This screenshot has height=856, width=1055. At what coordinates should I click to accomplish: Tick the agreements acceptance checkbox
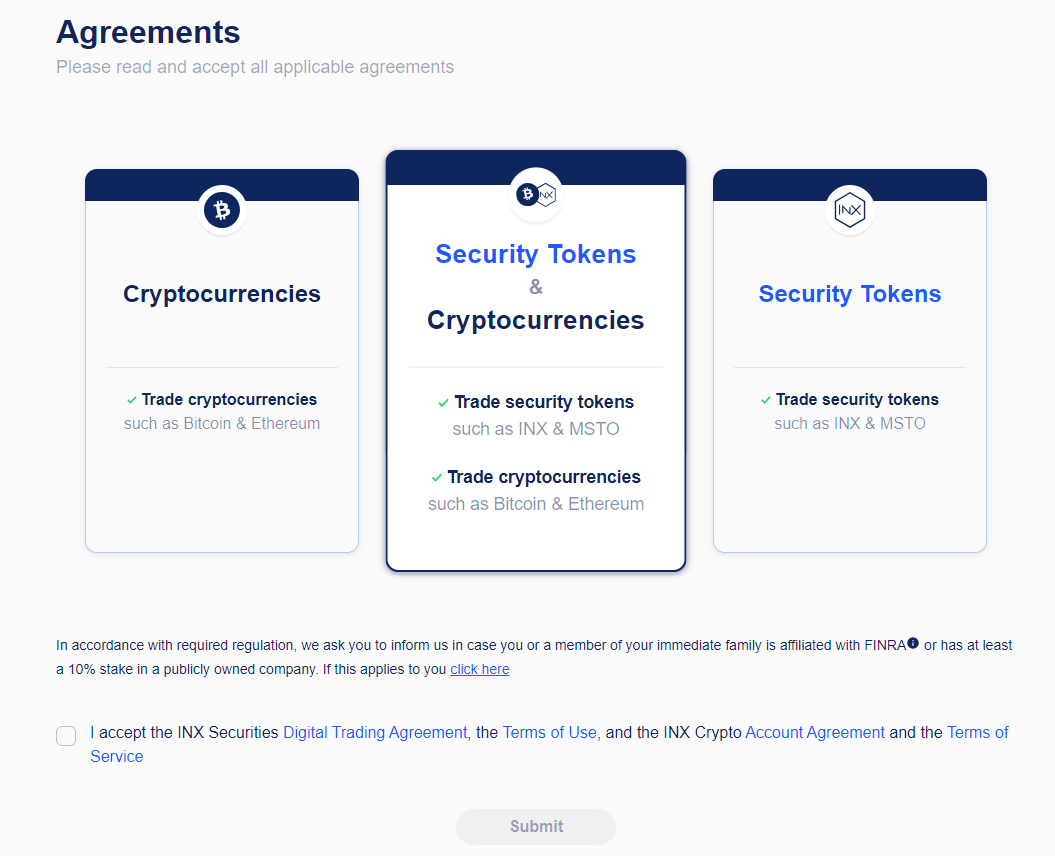(66, 736)
